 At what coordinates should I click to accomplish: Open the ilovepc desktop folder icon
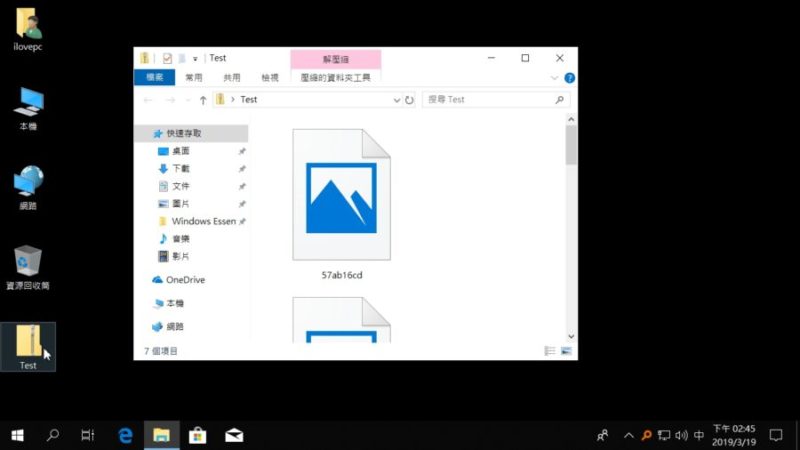pyautogui.click(x=28, y=30)
